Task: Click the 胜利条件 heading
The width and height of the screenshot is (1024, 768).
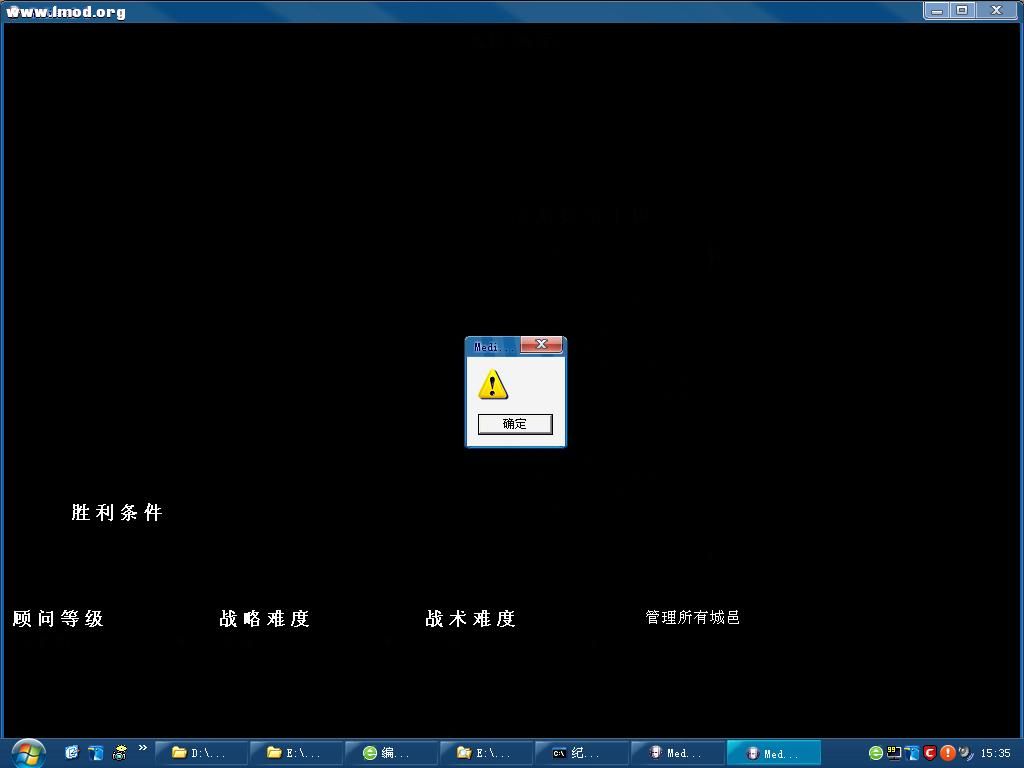Action: point(116,513)
